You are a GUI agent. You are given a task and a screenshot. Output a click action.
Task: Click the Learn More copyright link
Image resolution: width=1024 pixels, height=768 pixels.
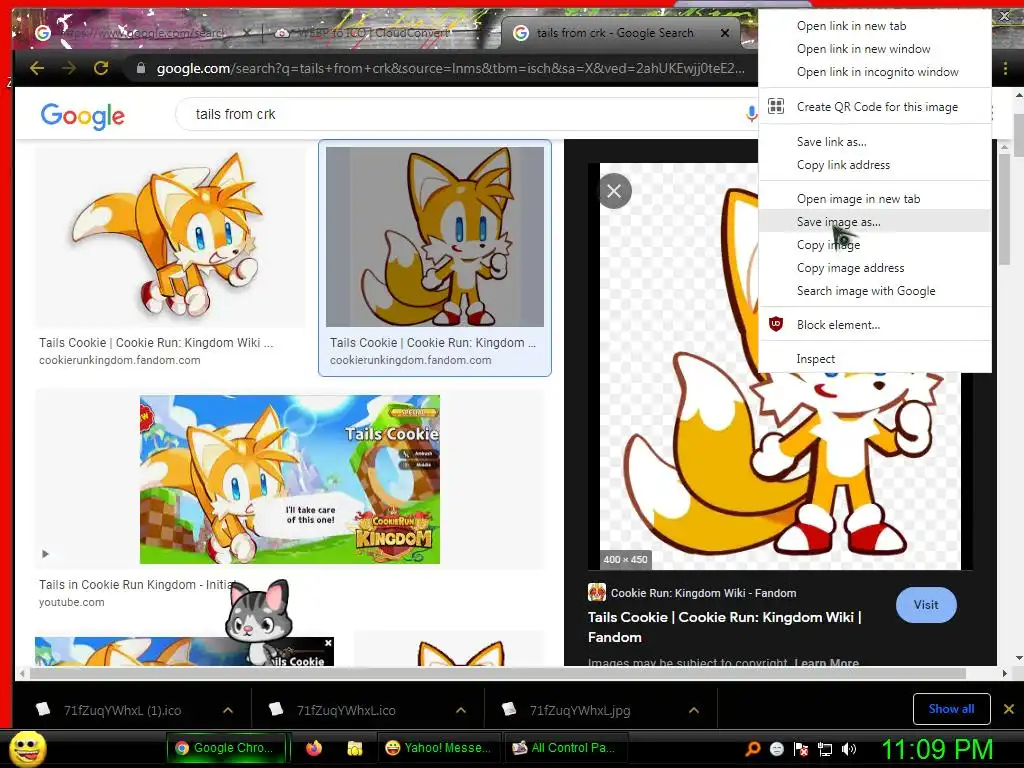[826, 662]
